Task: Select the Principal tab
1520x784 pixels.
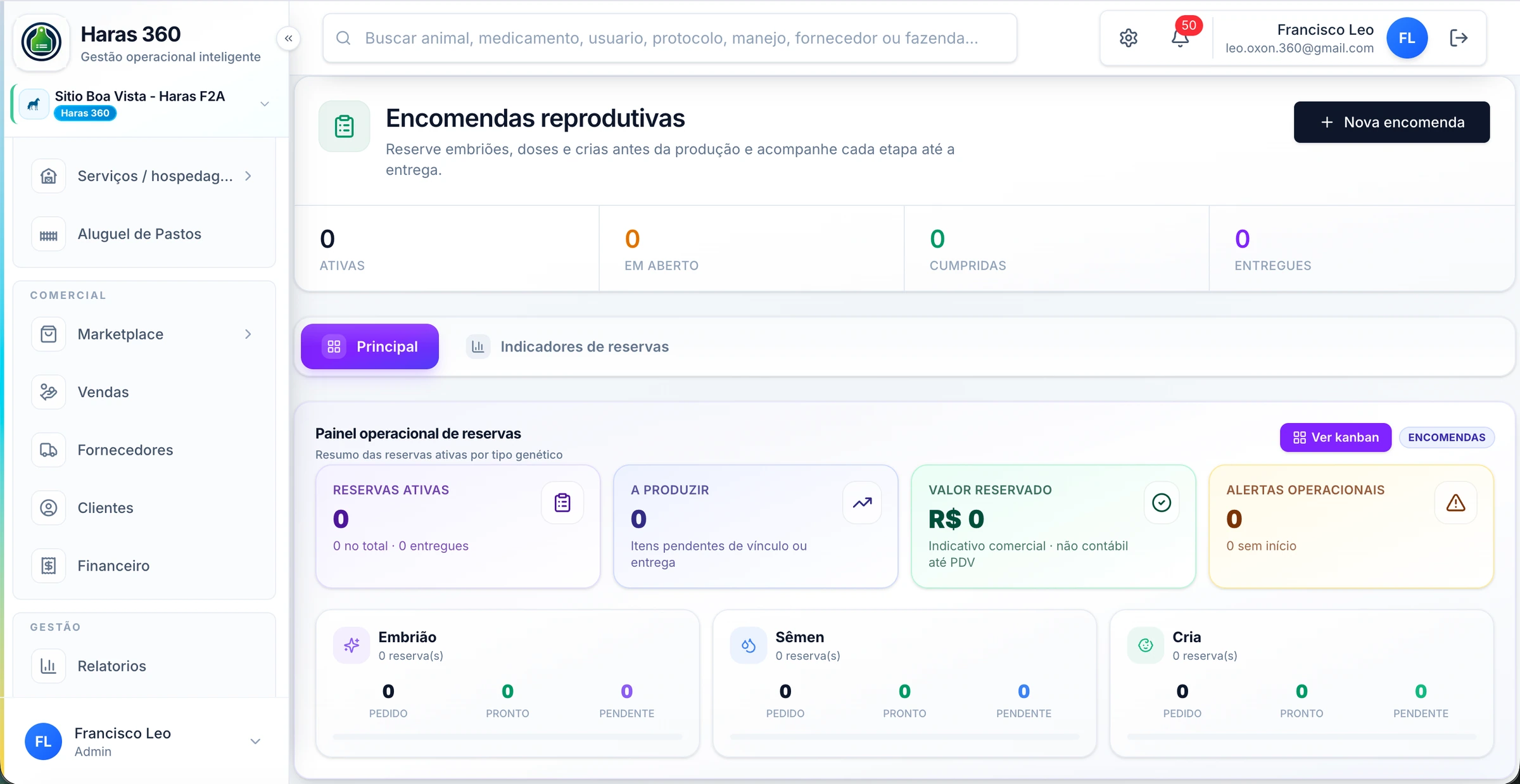Action: point(370,346)
